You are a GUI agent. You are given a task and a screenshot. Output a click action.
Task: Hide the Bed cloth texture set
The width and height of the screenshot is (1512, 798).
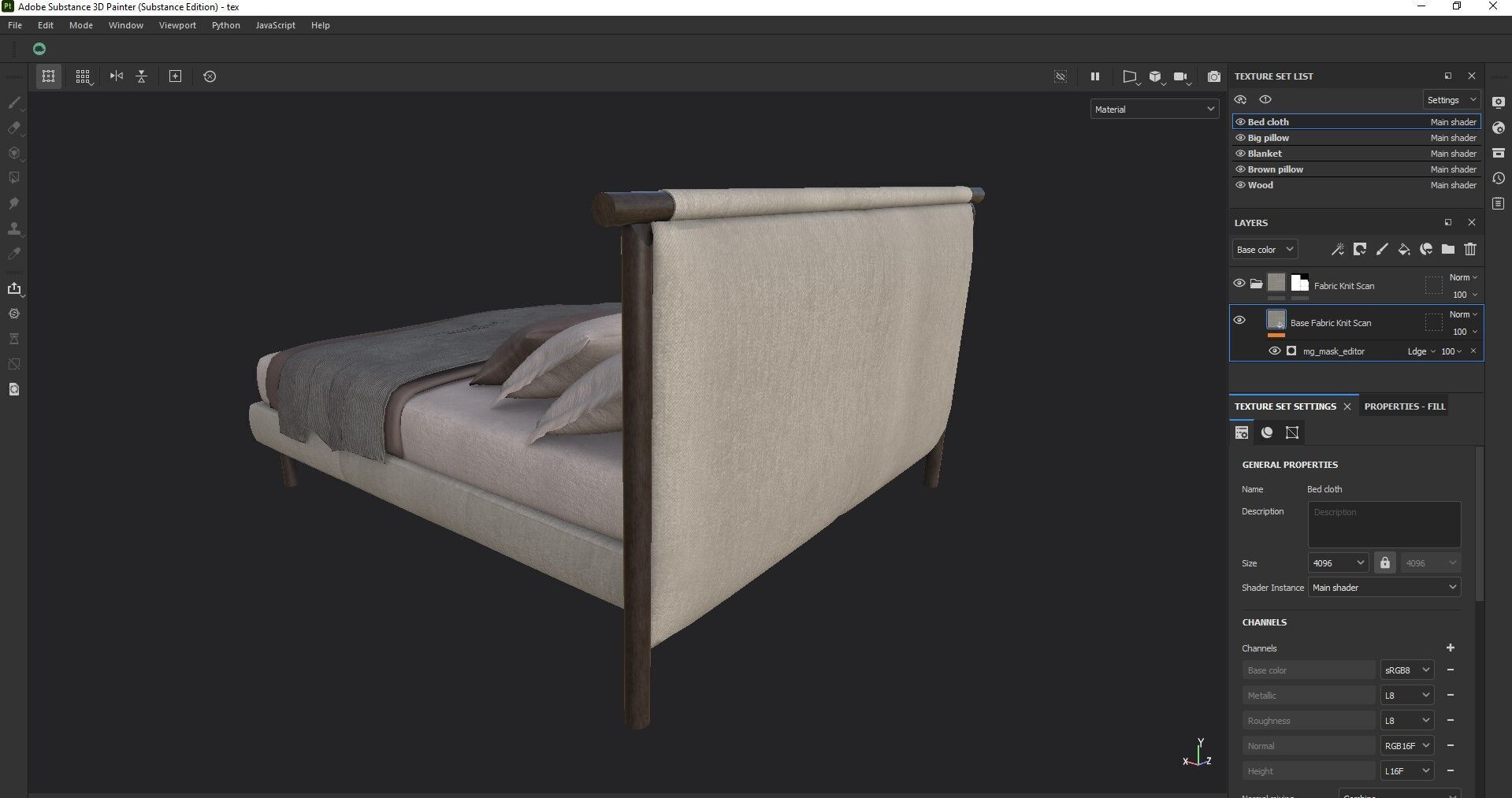point(1240,122)
